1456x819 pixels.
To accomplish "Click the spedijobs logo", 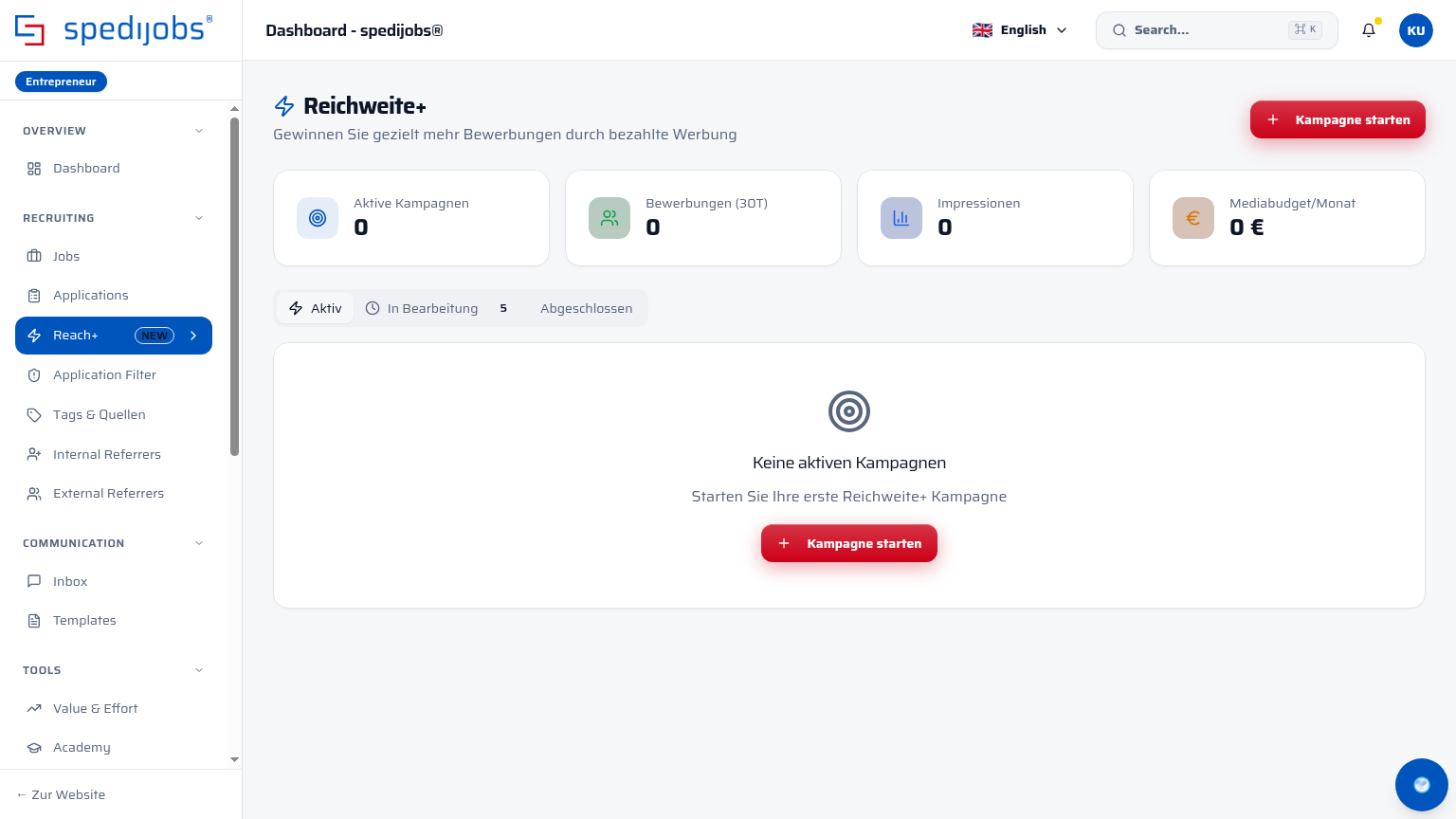I will click(115, 30).
